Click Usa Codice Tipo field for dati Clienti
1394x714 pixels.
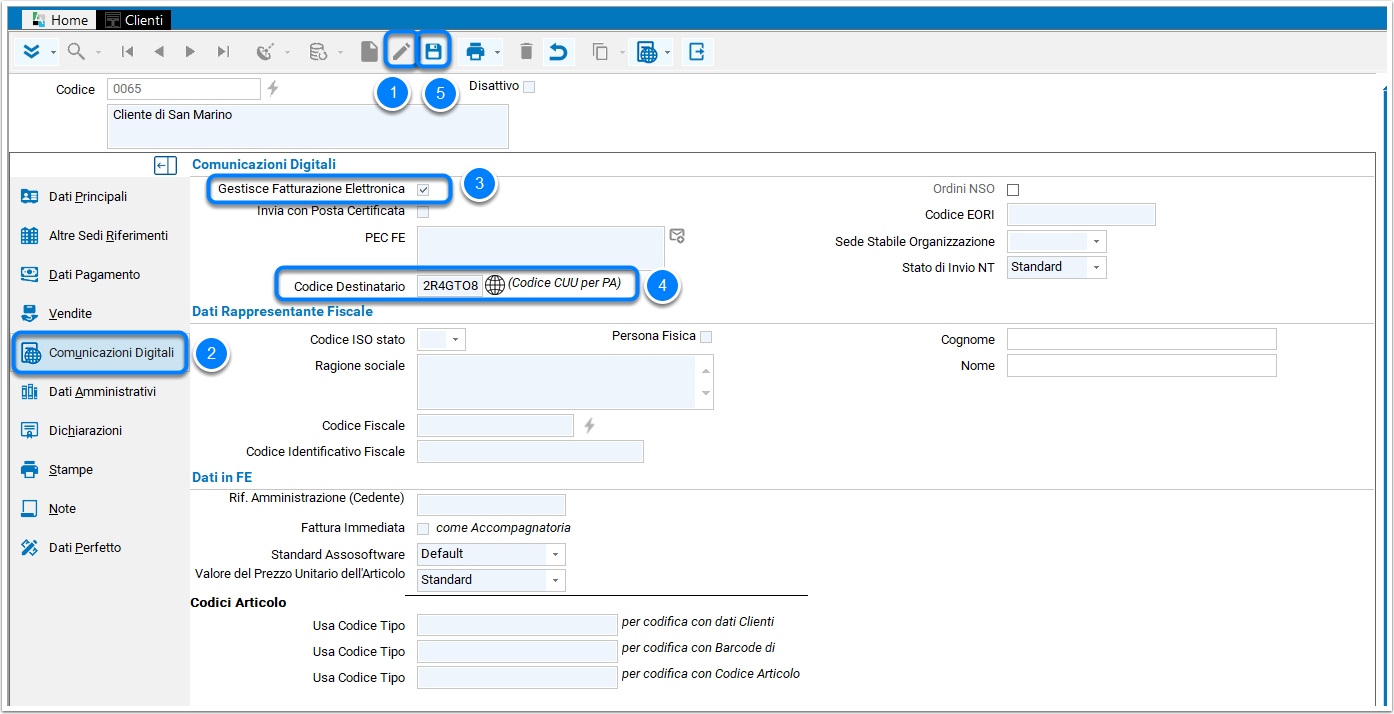pos(517,625)
